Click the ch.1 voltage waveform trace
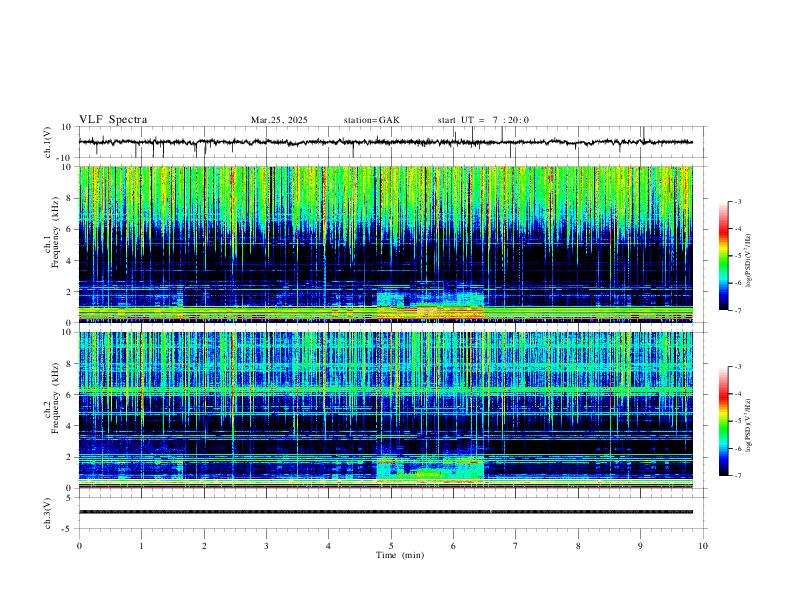Viewport: 792px width, 612px height. pos(385,142)
